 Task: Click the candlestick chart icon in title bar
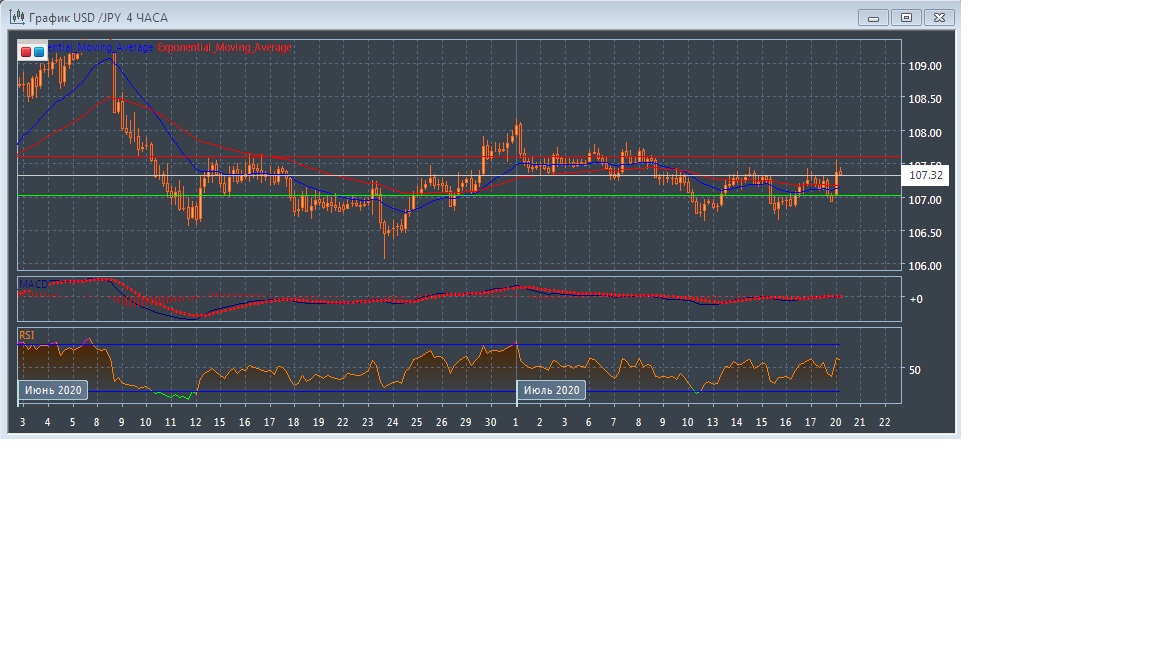[15, 17]
